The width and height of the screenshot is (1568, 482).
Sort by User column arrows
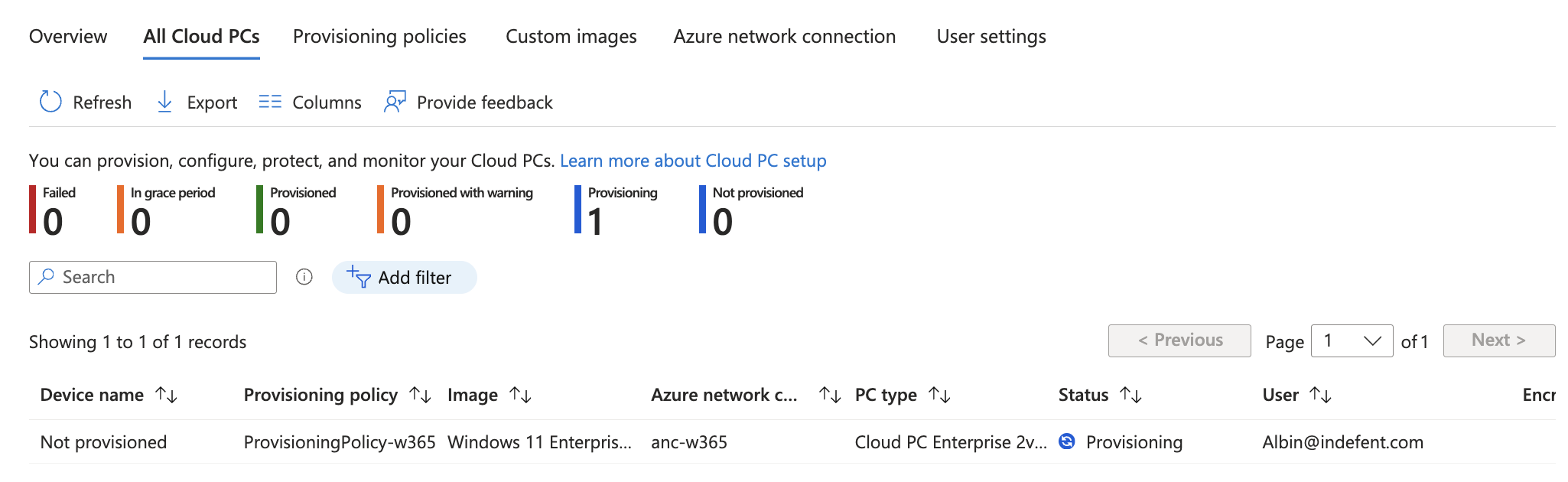1320,395
